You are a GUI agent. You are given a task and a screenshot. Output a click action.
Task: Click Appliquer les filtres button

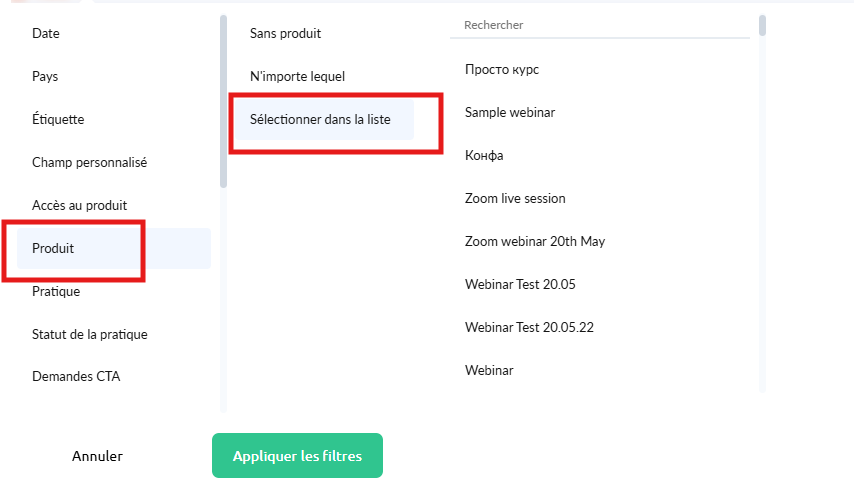tap(297, 456)
